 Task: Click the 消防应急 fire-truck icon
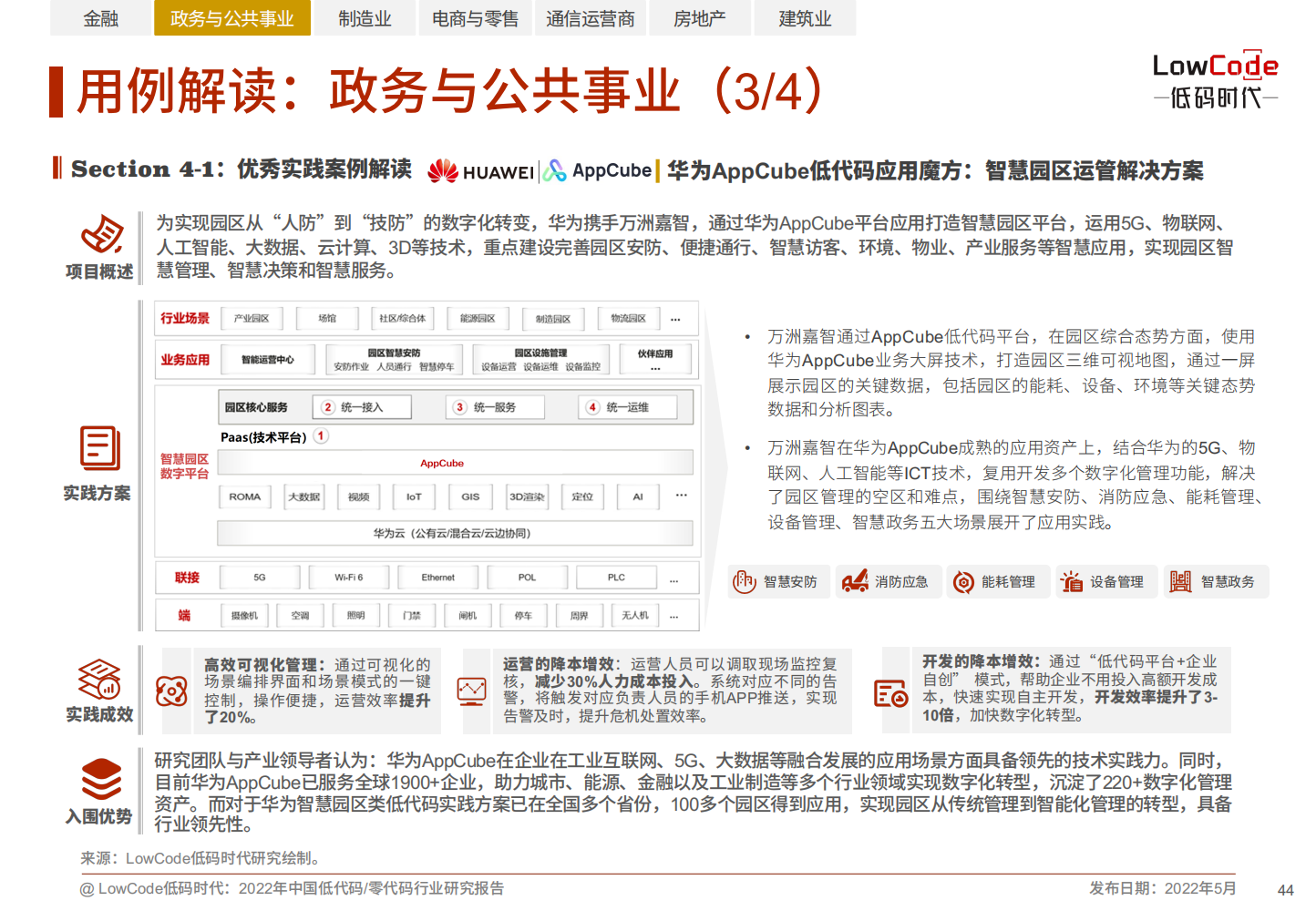coord(855,581)
